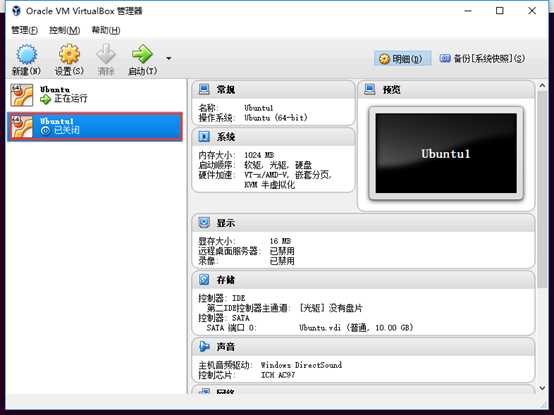Viewport: 554px width, 415px height.
Task: Click the Storage (存储) disk icon
Action: pos(204,280)
